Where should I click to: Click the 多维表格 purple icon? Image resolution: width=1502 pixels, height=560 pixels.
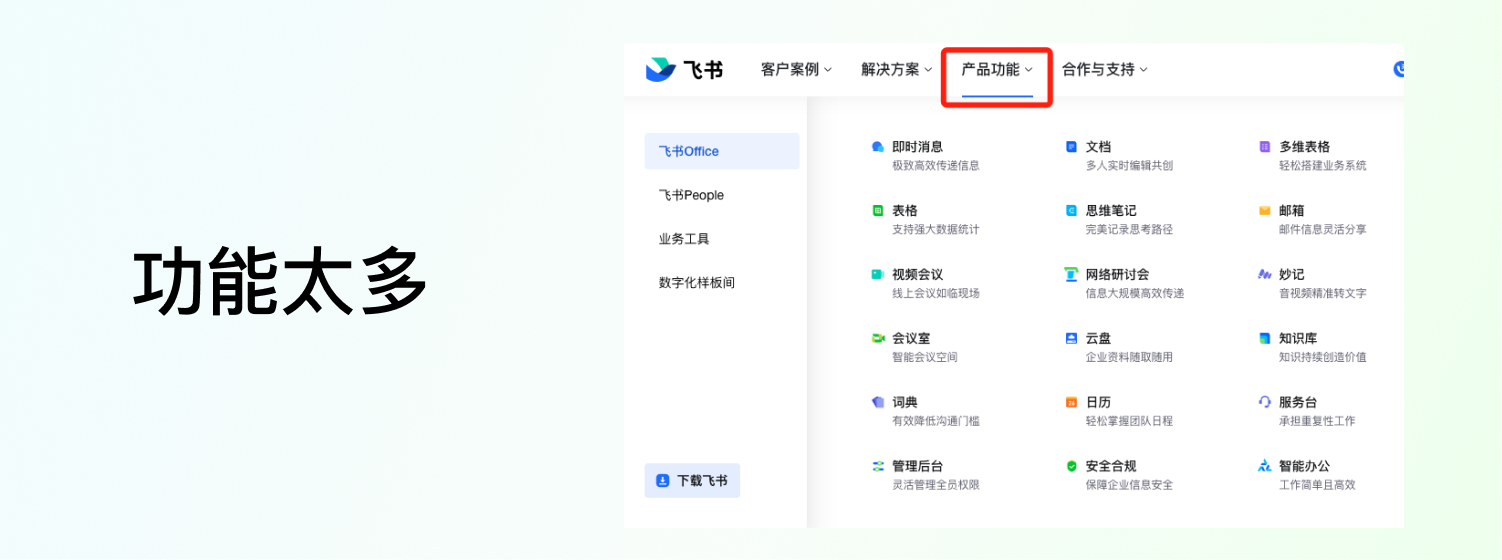click(x=1264, y=147)
